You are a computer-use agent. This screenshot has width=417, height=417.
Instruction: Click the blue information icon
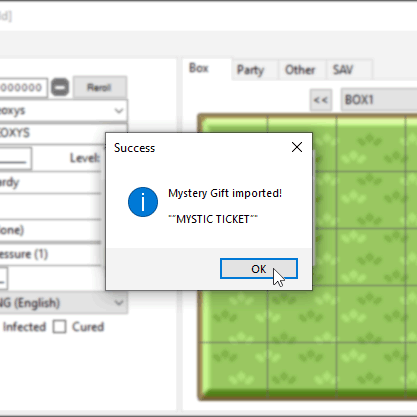pyautogui.click(x=143, y=202)
